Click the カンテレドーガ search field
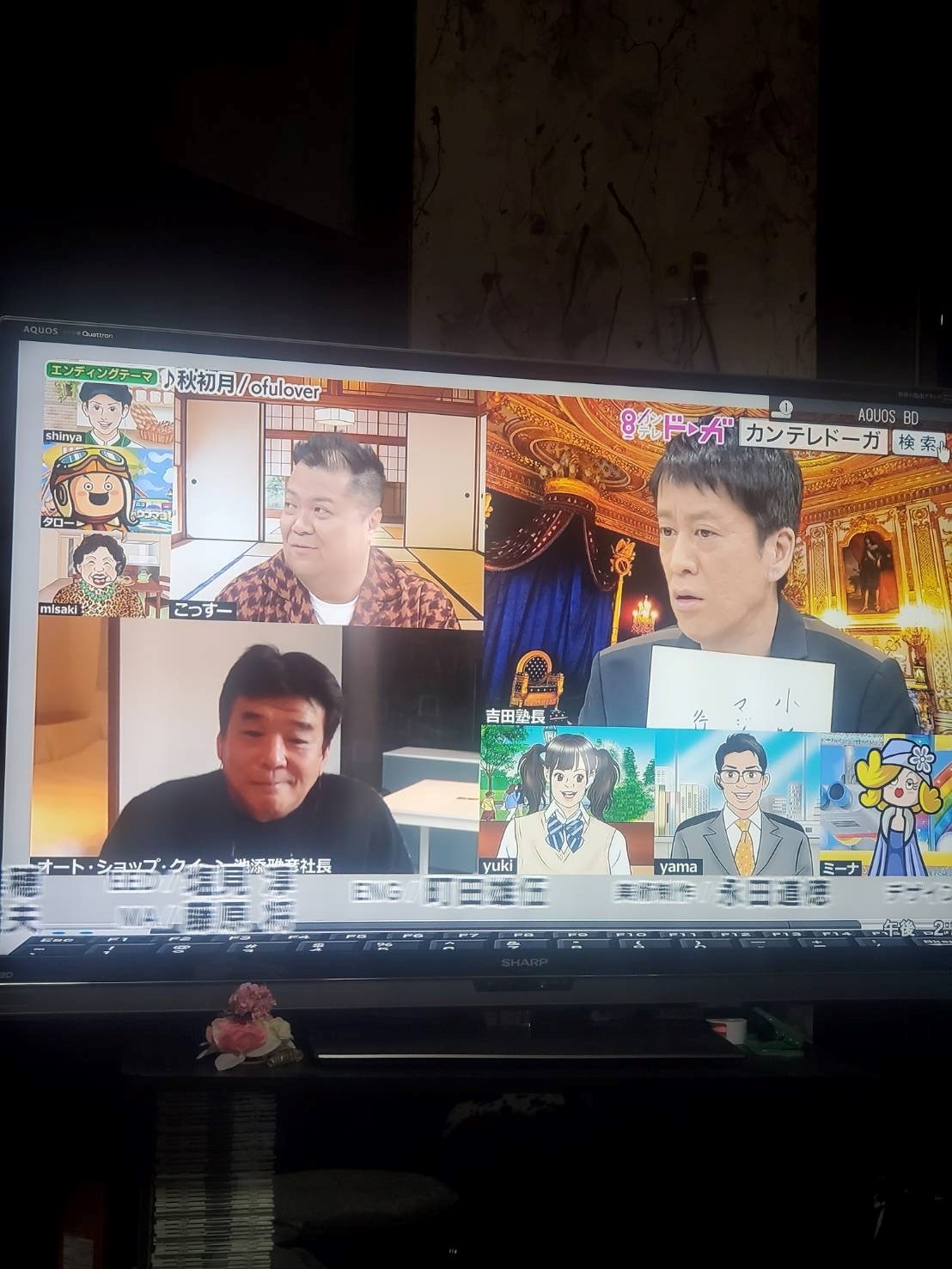The image size is (952, 1269). [x=812, y=437]
